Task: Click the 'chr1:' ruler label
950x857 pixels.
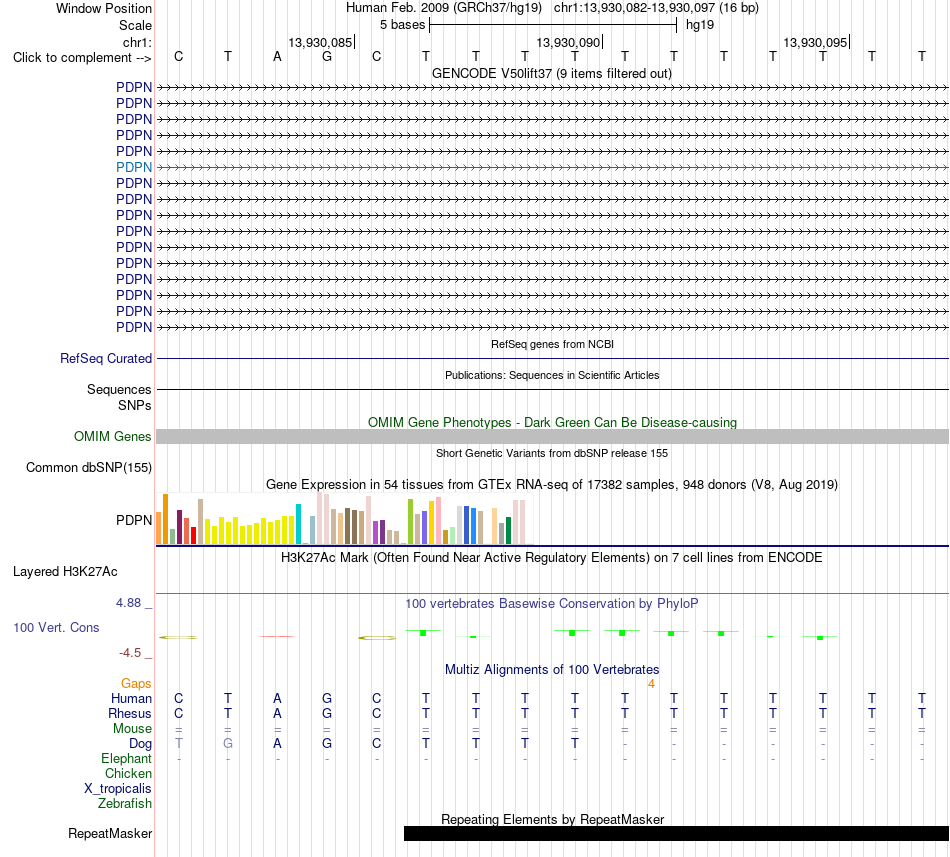Action: [137, 42]
